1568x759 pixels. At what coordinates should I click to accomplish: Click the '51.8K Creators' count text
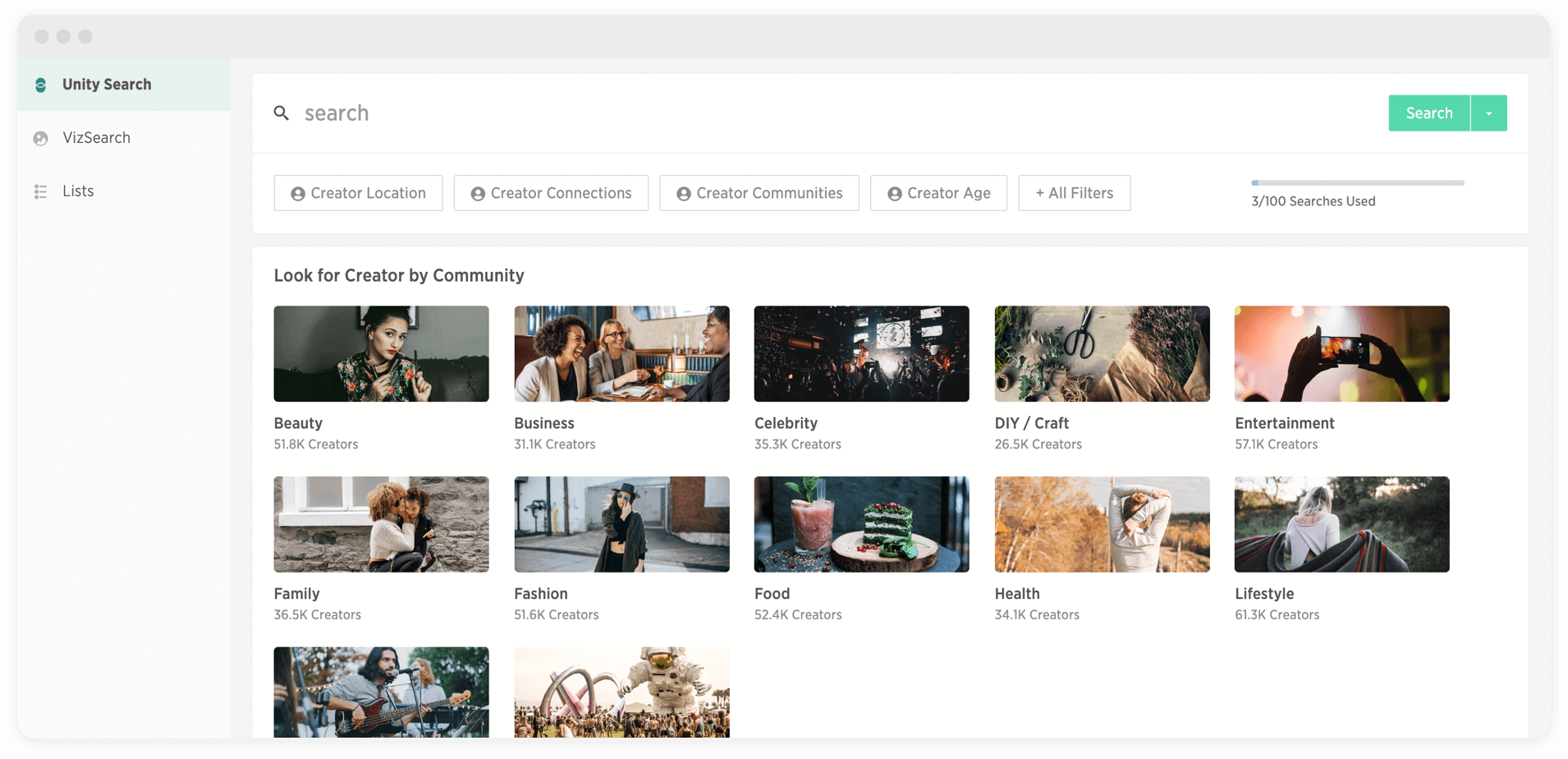click(316, 444)
